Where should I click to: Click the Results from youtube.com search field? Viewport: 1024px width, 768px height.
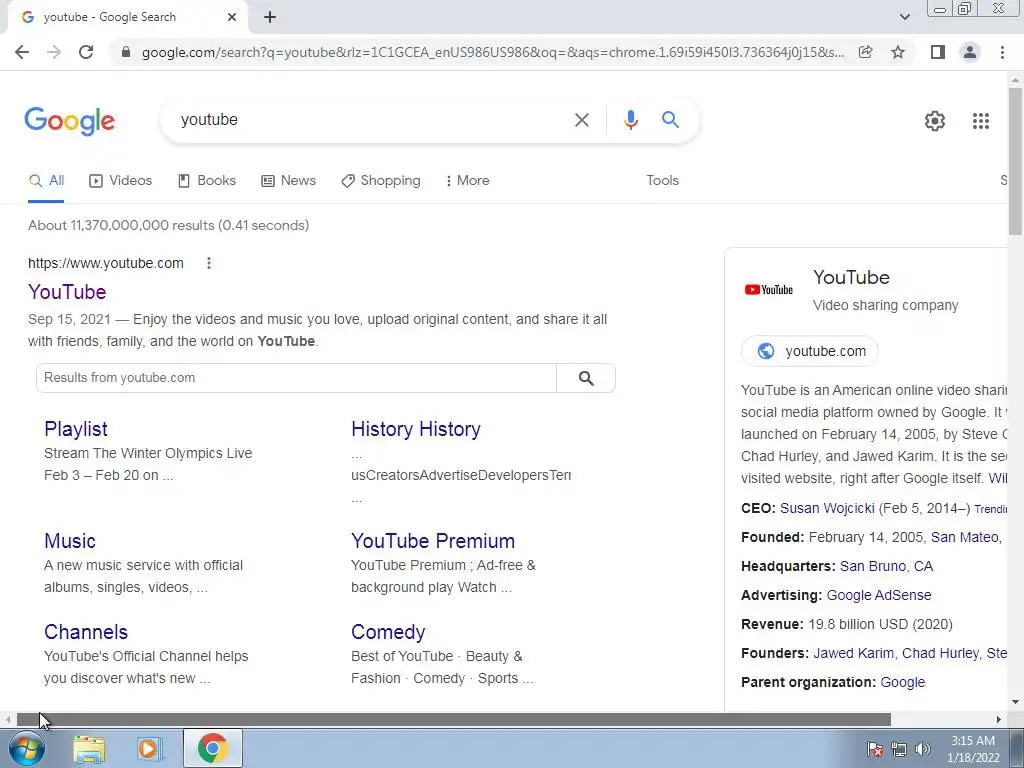pos(296,378)
